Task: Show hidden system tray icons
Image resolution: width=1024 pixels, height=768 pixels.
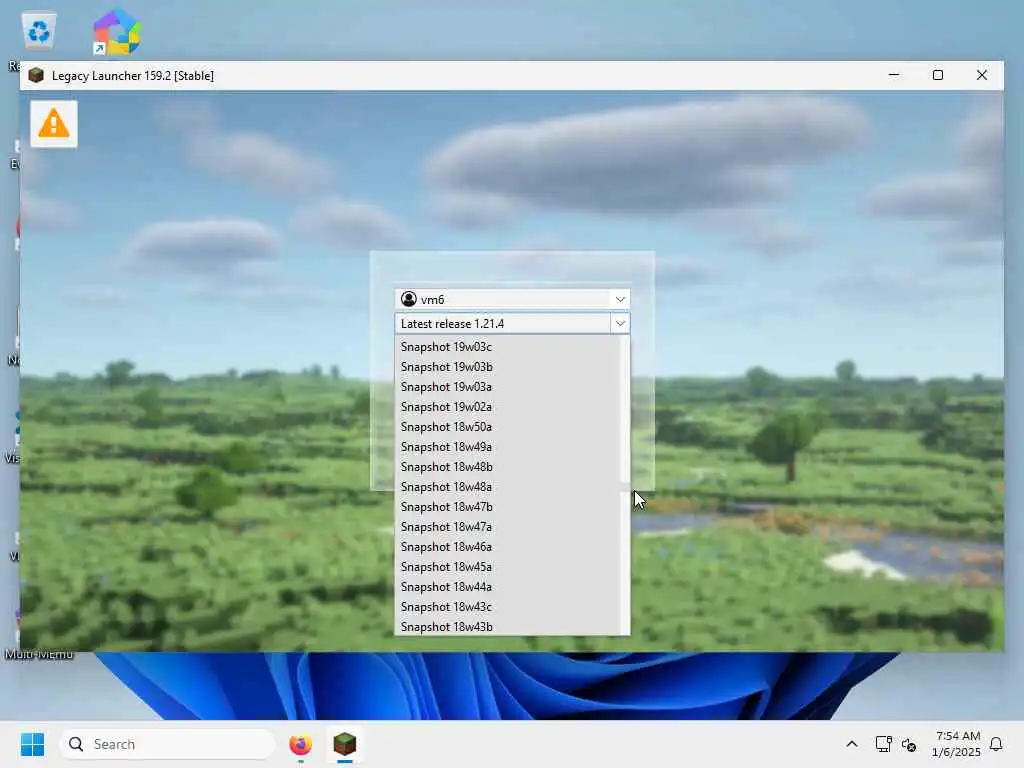Action: (852, 744)
